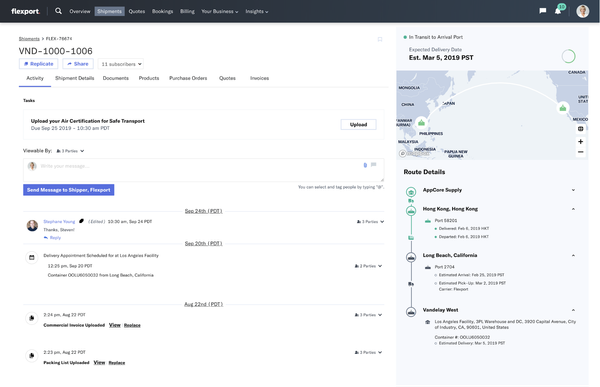The image size is (600, 387).
Task: Click the Shipments breadcrumb link
Action: pyautogui.click(x=29, y=39)
